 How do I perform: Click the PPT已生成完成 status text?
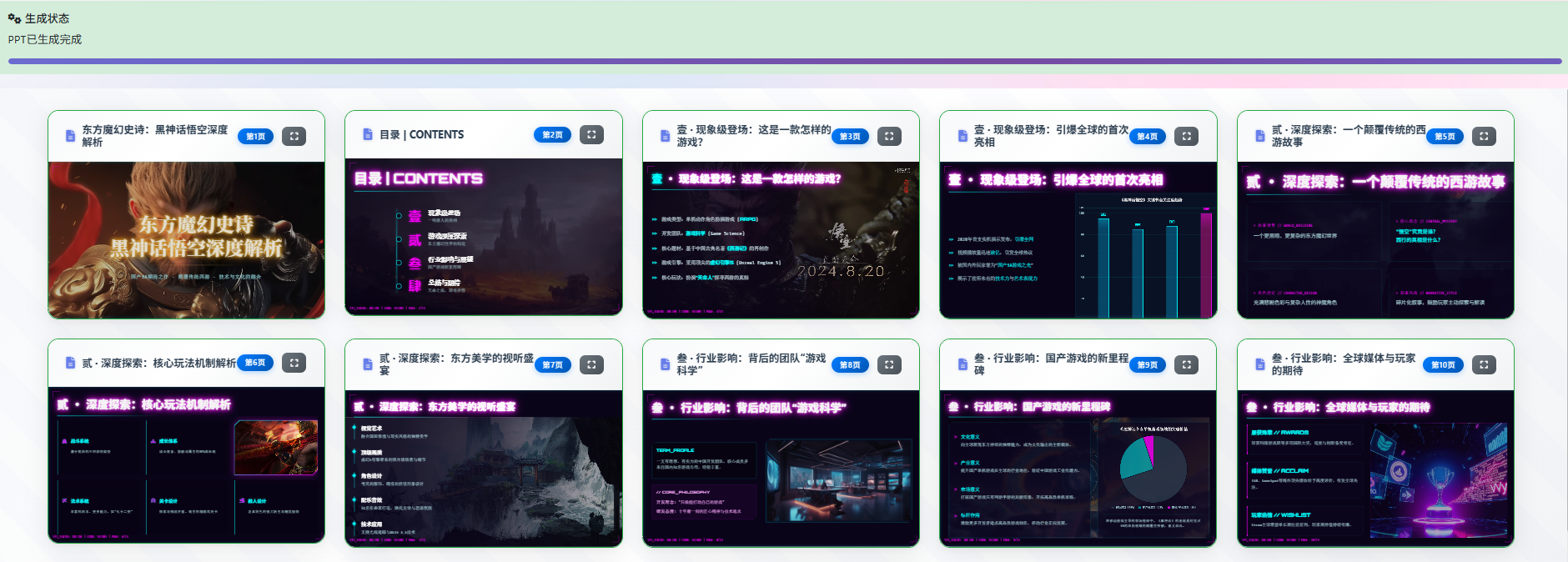coord(45,39)
